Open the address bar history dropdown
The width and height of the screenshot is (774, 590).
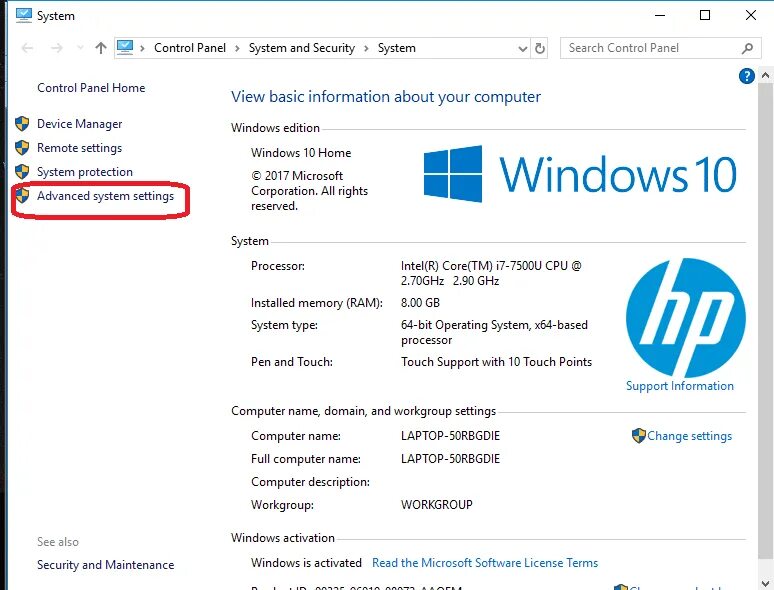pyautogui.click(x=523, y=48)
